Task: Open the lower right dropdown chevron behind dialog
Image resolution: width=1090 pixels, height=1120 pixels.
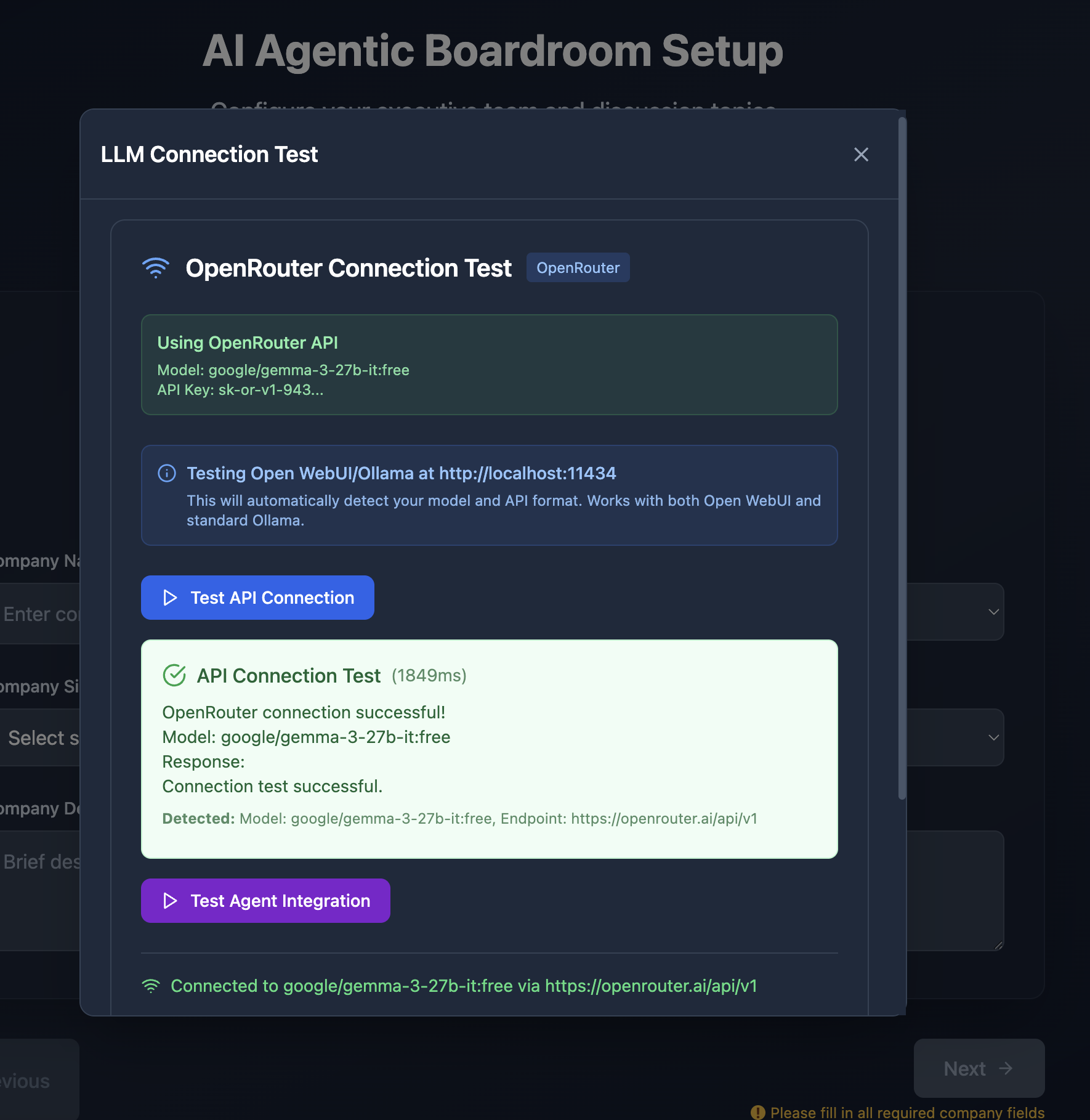Action: (993, 737)
